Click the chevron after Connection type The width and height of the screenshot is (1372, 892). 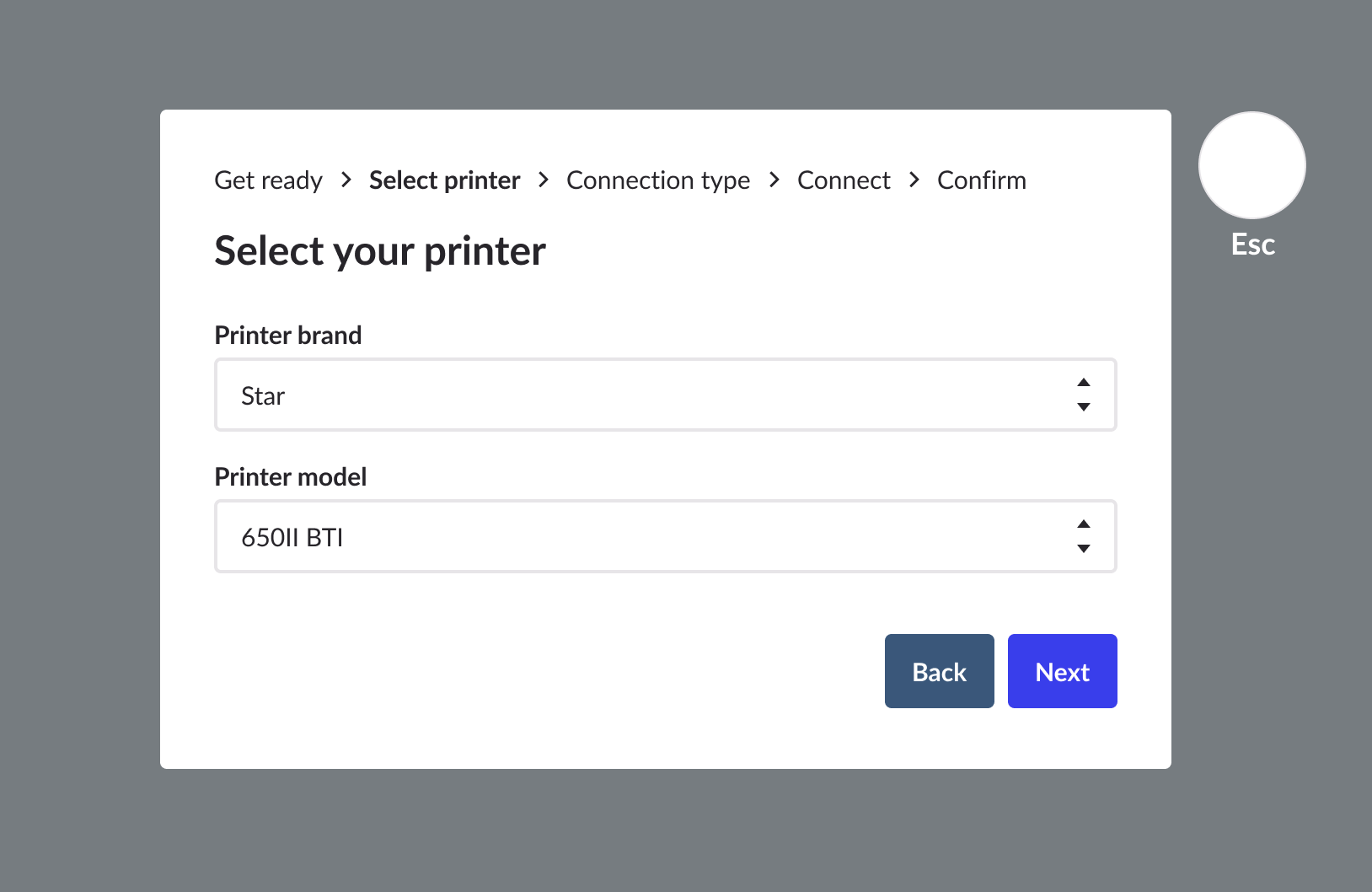click(x=774, y=180)
